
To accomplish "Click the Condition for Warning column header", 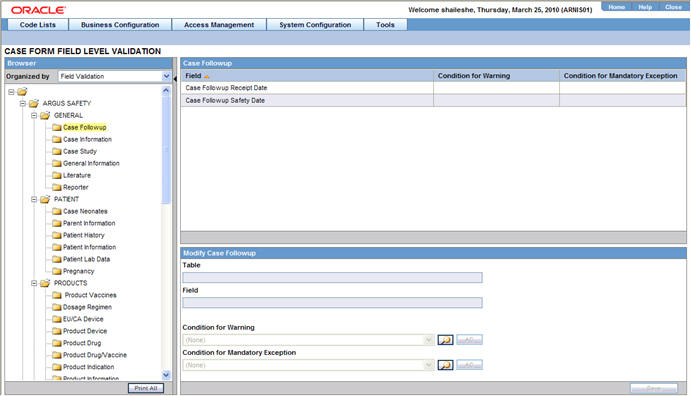I will (496, 76).
